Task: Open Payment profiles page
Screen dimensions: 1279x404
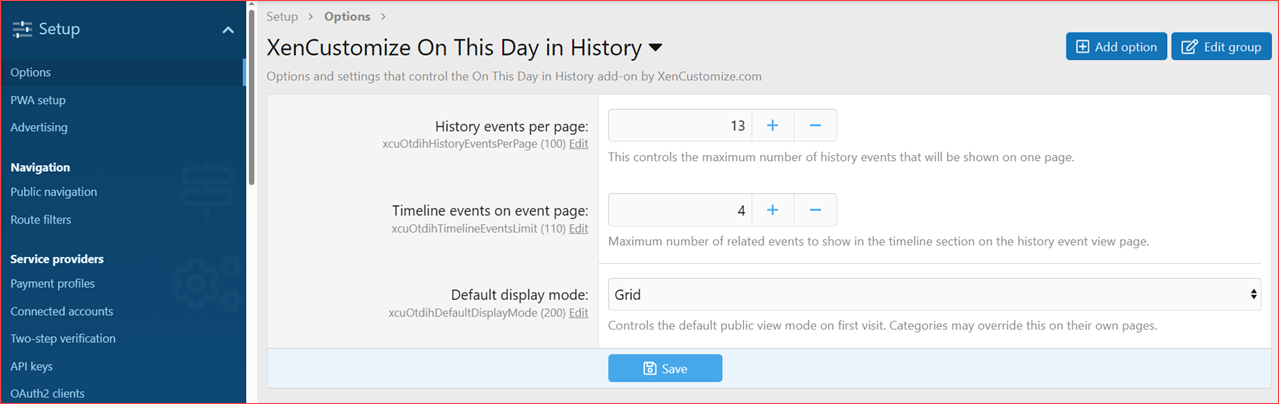Action: coord(53,283)
